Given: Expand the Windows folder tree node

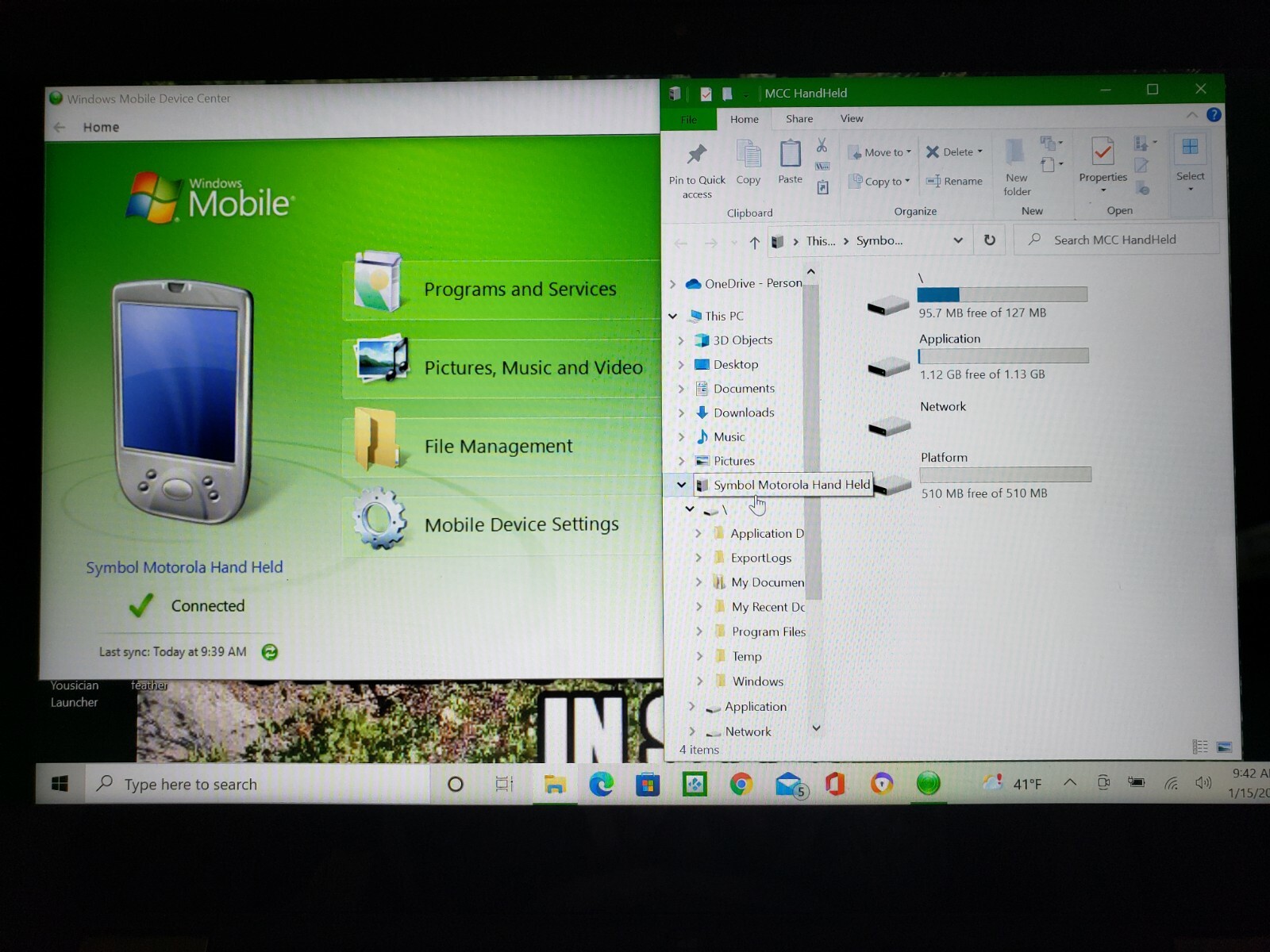Looking at the screenshot, I should (699, 681).
